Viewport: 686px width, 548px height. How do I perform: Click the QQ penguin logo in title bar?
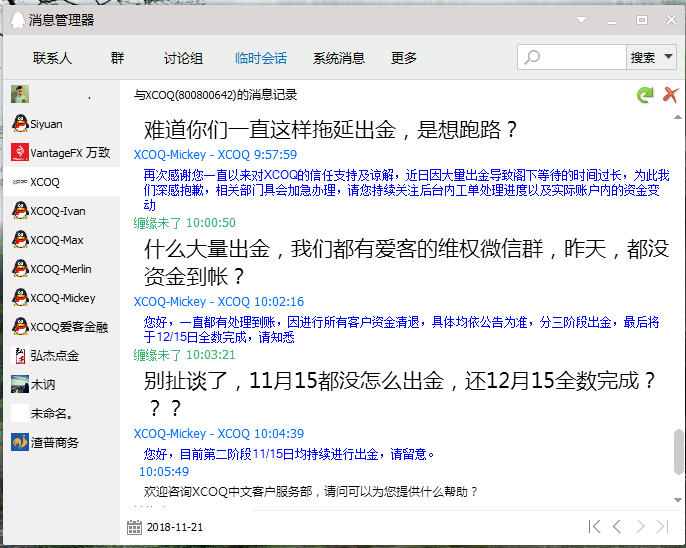[14, 19]
